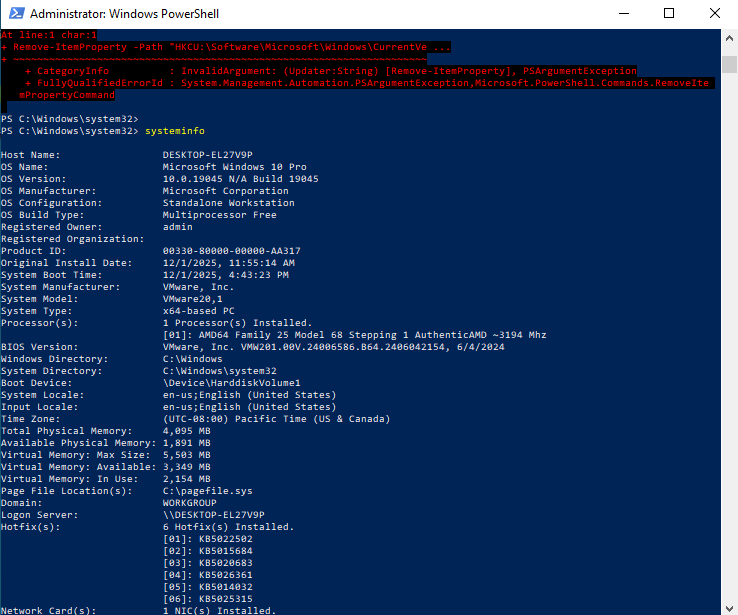Click 'x64-based PC' system type
Viewport: 738px width, 615px height.
[199, 311]
